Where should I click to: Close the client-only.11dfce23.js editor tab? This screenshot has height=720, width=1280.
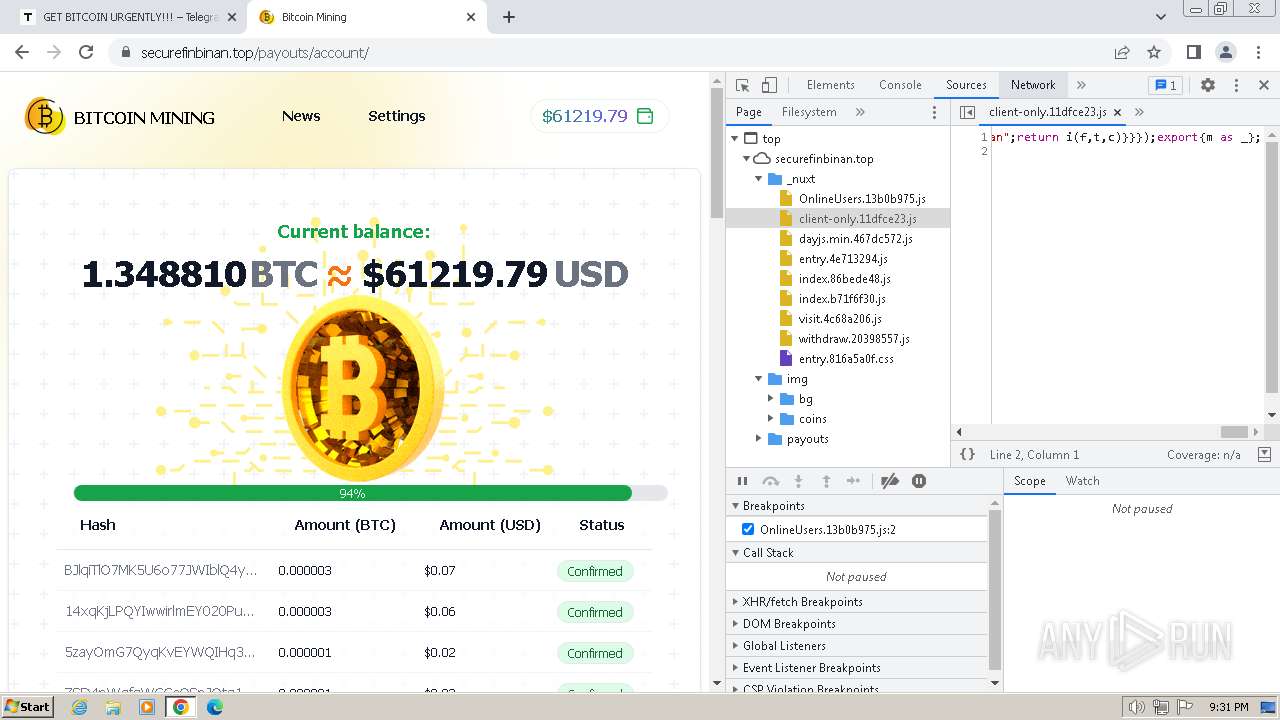[x=1117, y=112]
